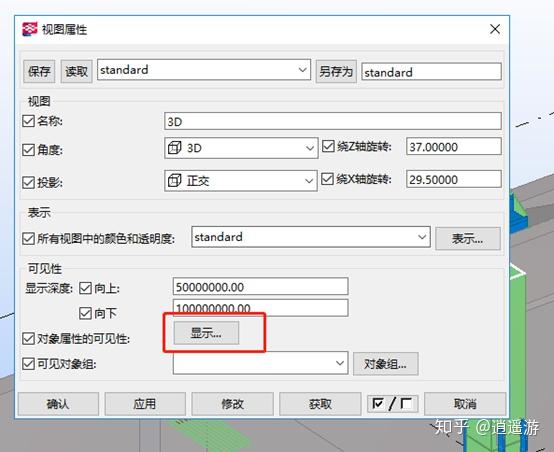Click the 向下 depth field 100000000.00
Viewport: 554px width, 452px height.
(260, 308)
